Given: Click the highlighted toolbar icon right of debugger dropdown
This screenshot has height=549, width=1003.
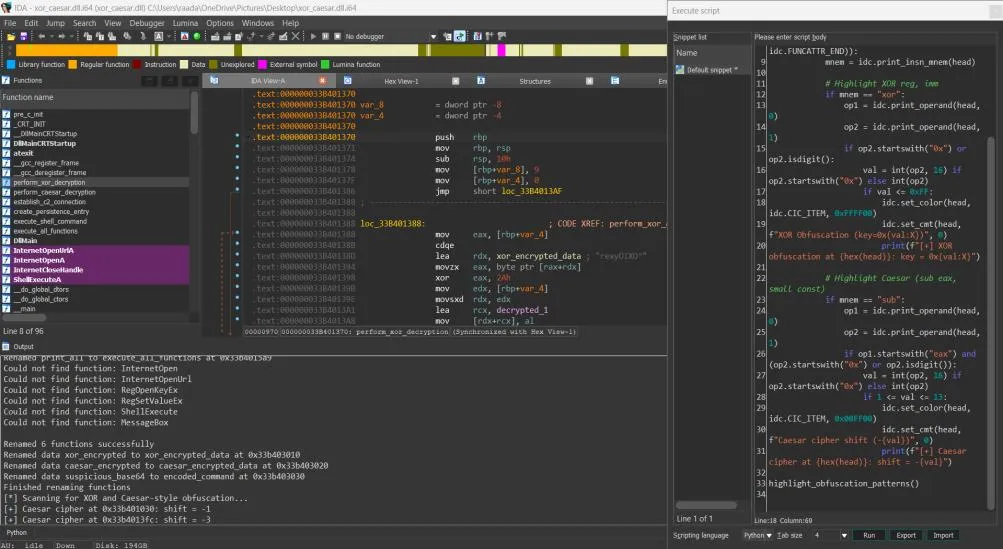Looking at the screenshot, I should tap(459, 36).
